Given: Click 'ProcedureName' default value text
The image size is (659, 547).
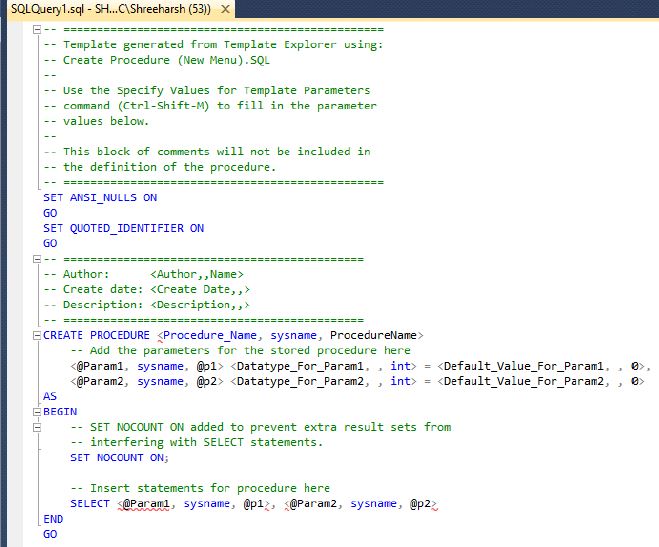Looking at the screenshot, I should (373, 335).
